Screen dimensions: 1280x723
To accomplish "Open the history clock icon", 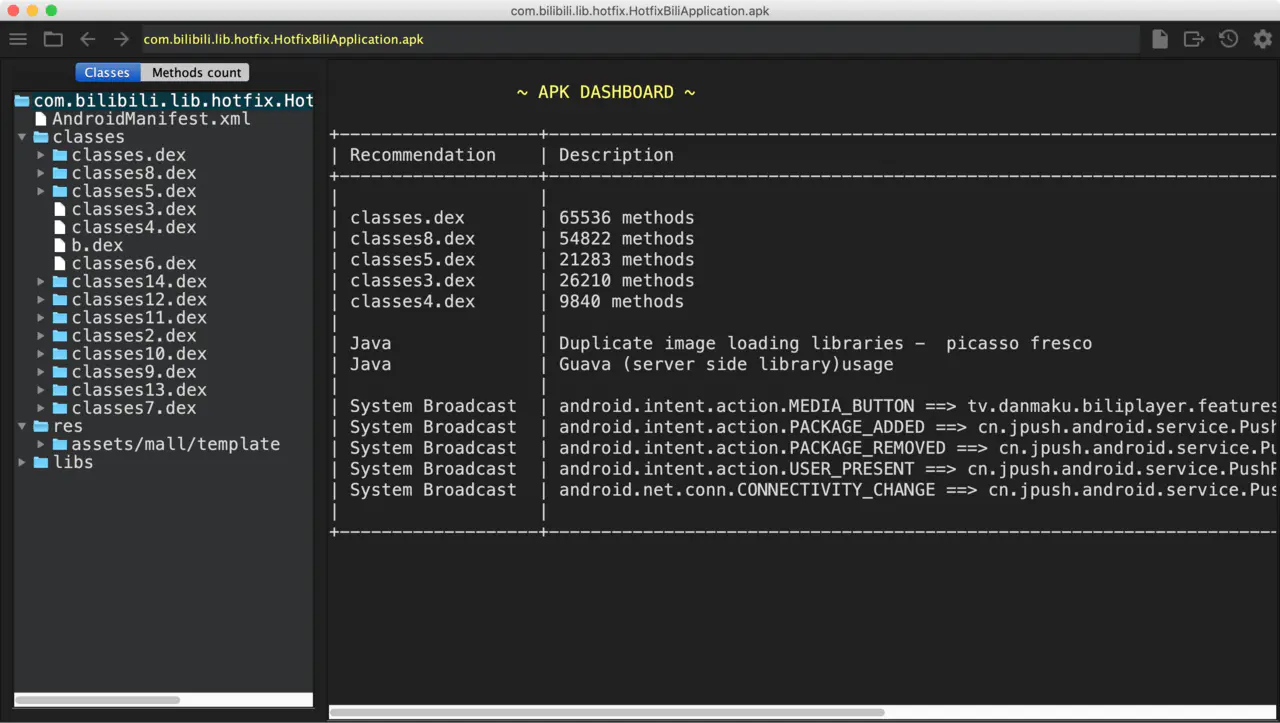I will (x=1228, y=39).
